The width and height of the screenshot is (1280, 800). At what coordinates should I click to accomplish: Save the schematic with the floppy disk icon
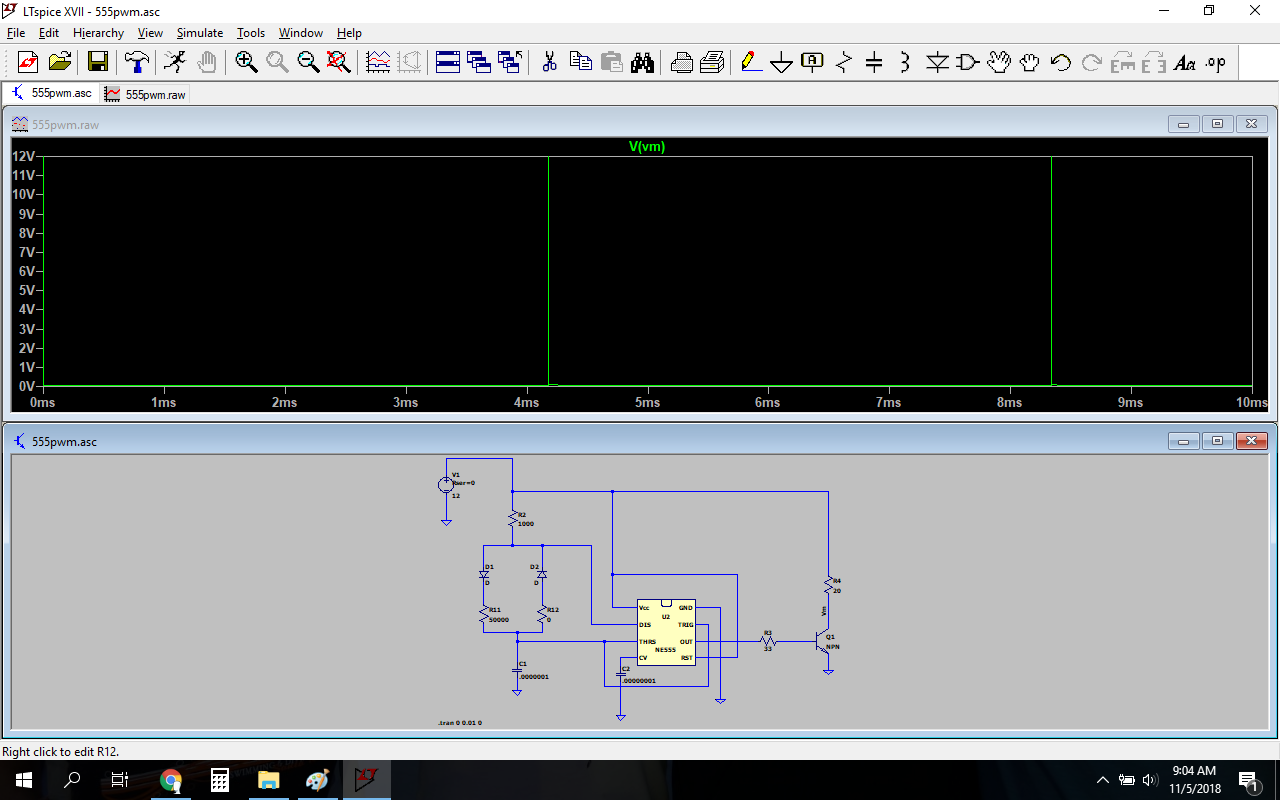98,62
